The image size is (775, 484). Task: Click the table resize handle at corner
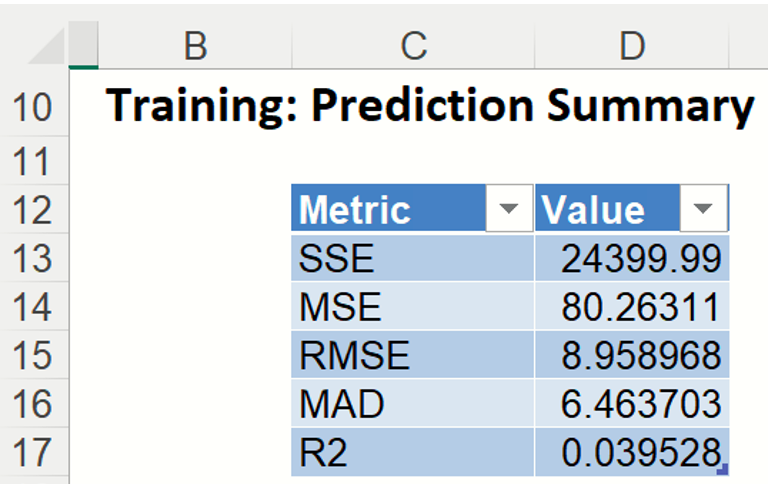(725, 471)
